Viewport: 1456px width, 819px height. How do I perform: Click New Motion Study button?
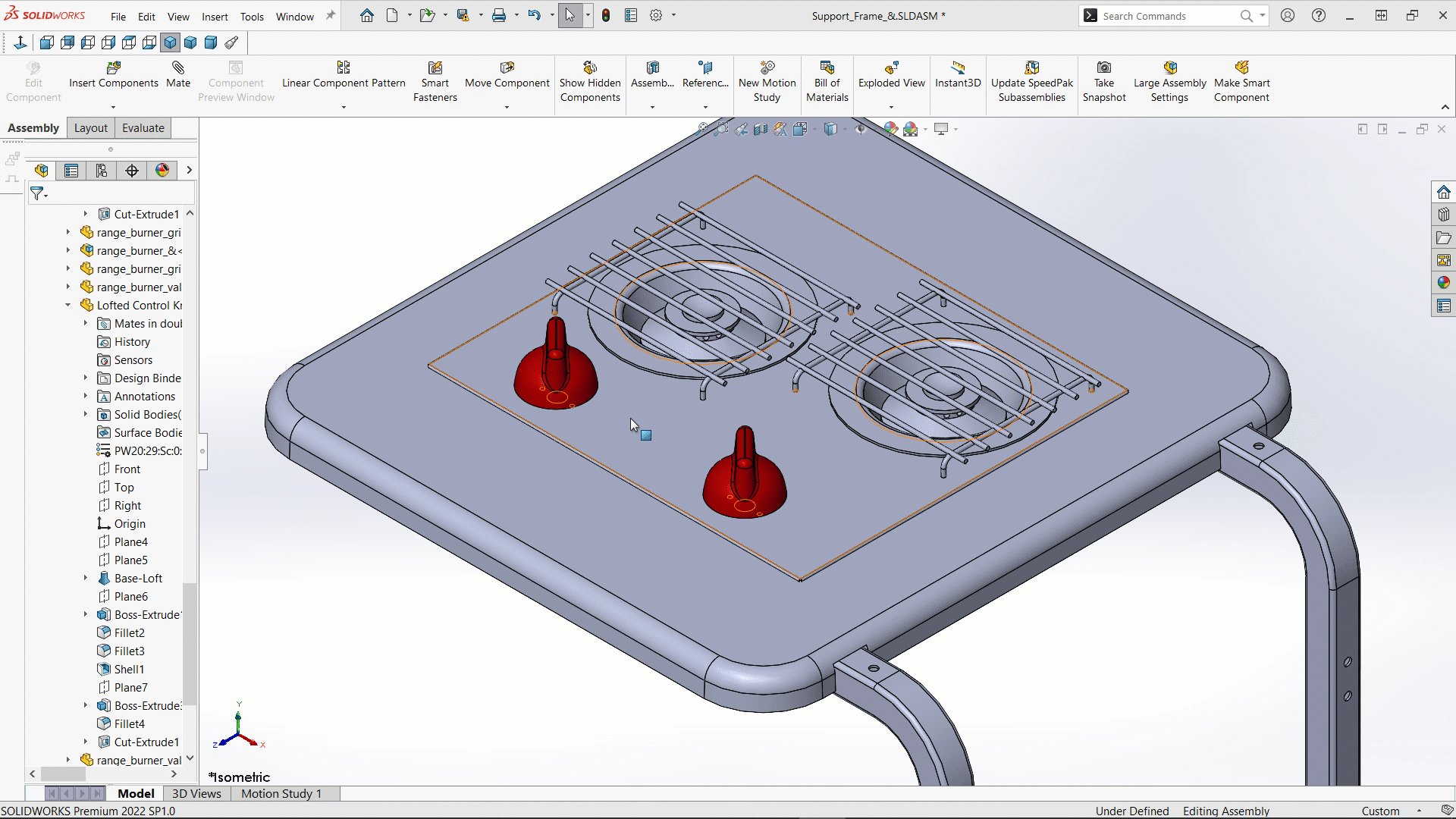coord(766,80)
